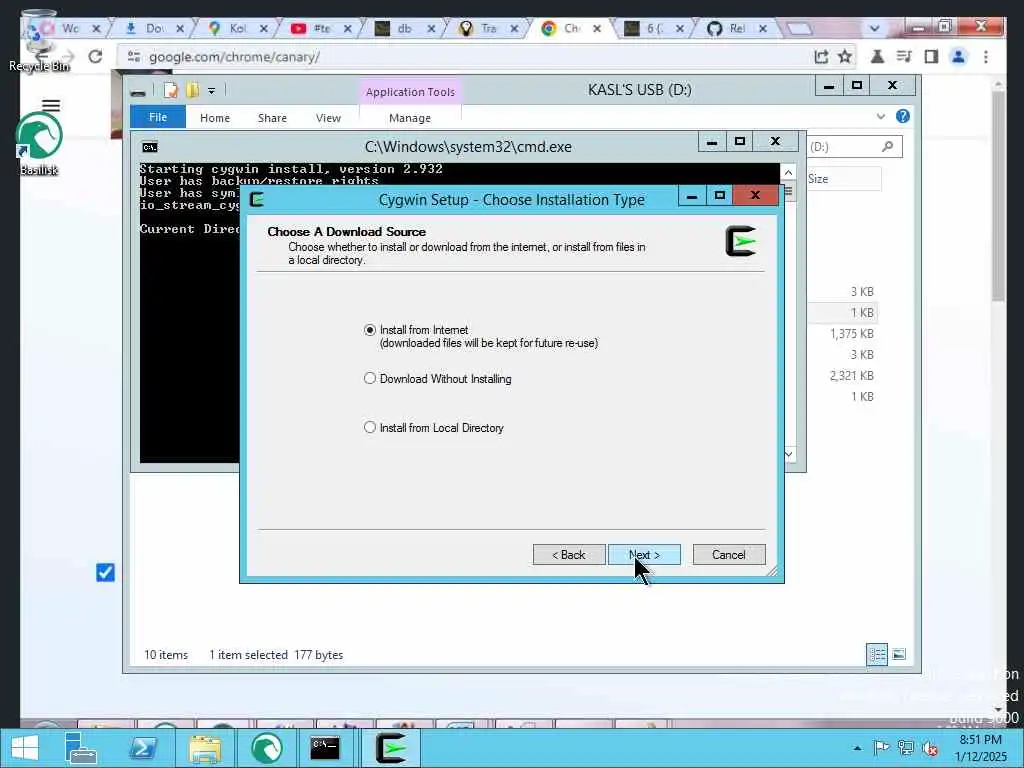Choose the Download Without Installing option

(370, 379)
